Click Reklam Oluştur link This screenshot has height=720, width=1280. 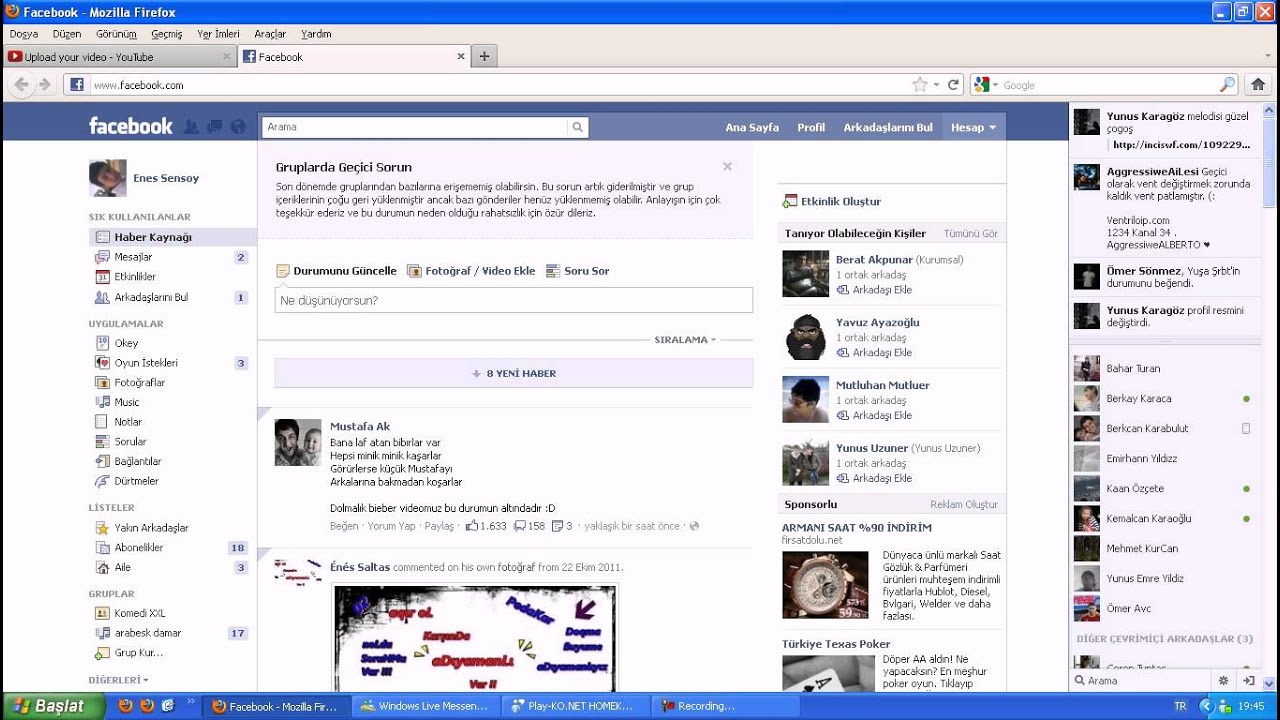pos(964,505)
